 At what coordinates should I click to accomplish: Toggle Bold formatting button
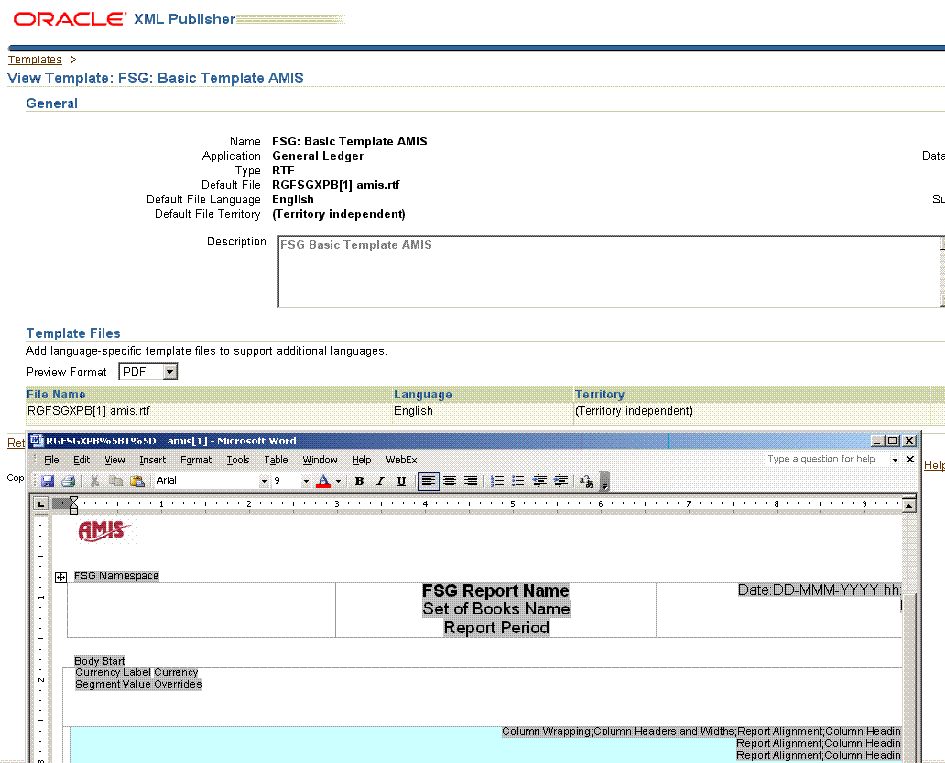[x=359, y=481]
